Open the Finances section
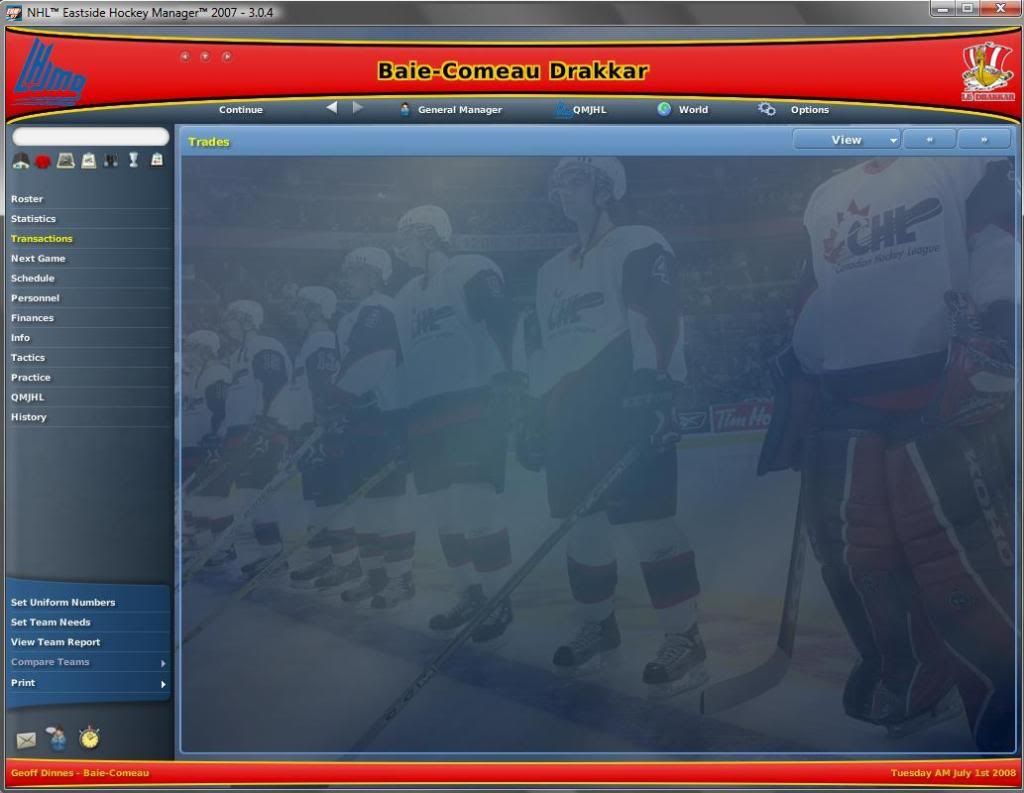 coord(32,318)
